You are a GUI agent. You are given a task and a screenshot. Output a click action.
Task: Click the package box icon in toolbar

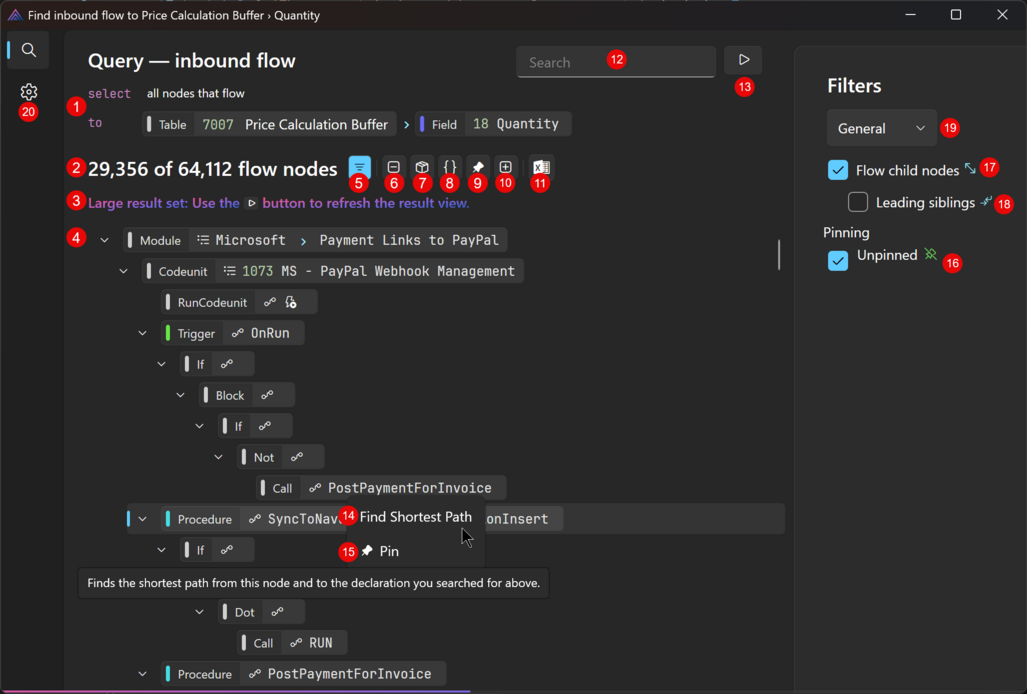pos(422,167)
